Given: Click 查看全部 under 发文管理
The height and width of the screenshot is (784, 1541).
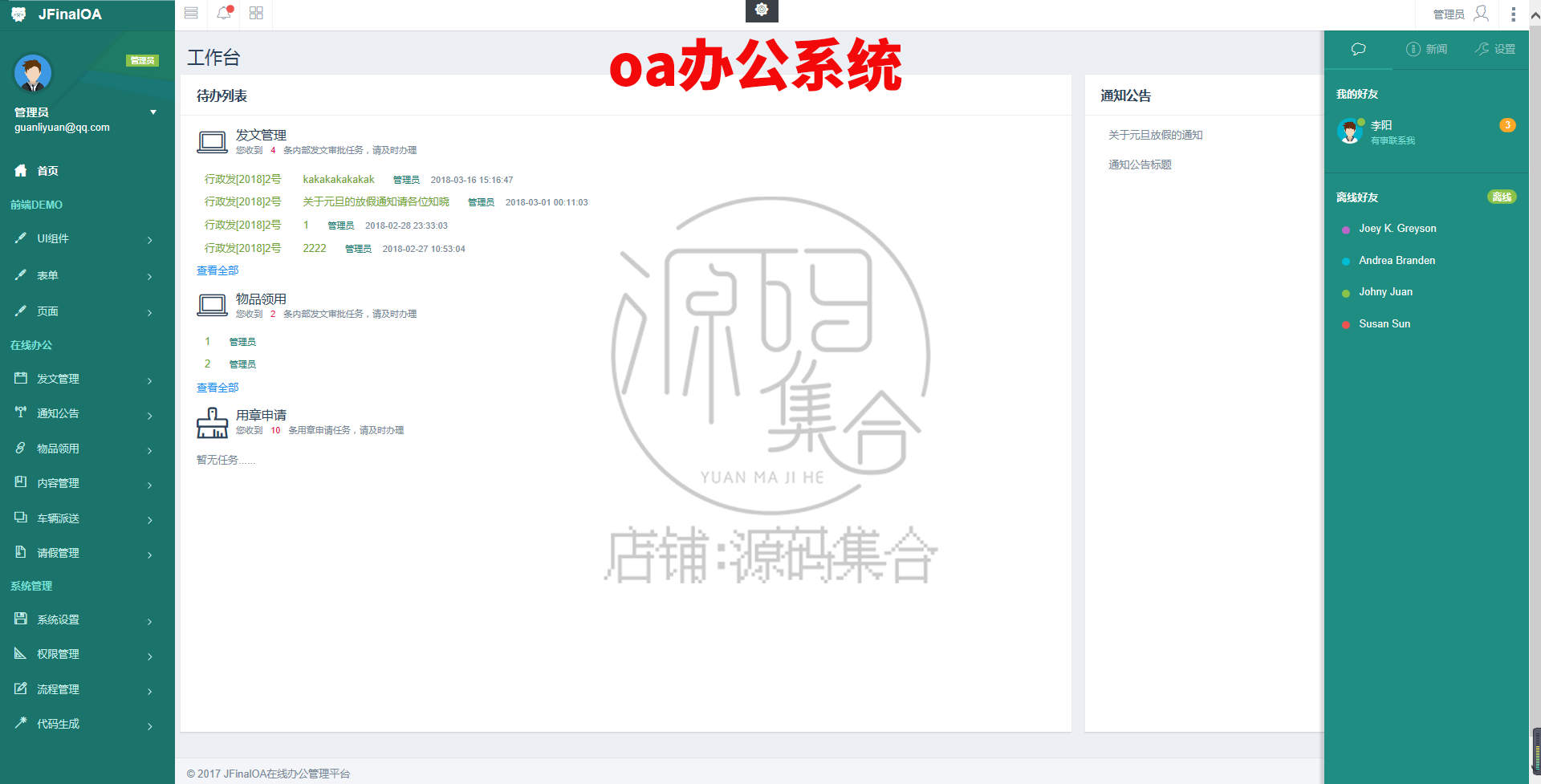Looking at the screenshot, I should (x=218, y=270).
